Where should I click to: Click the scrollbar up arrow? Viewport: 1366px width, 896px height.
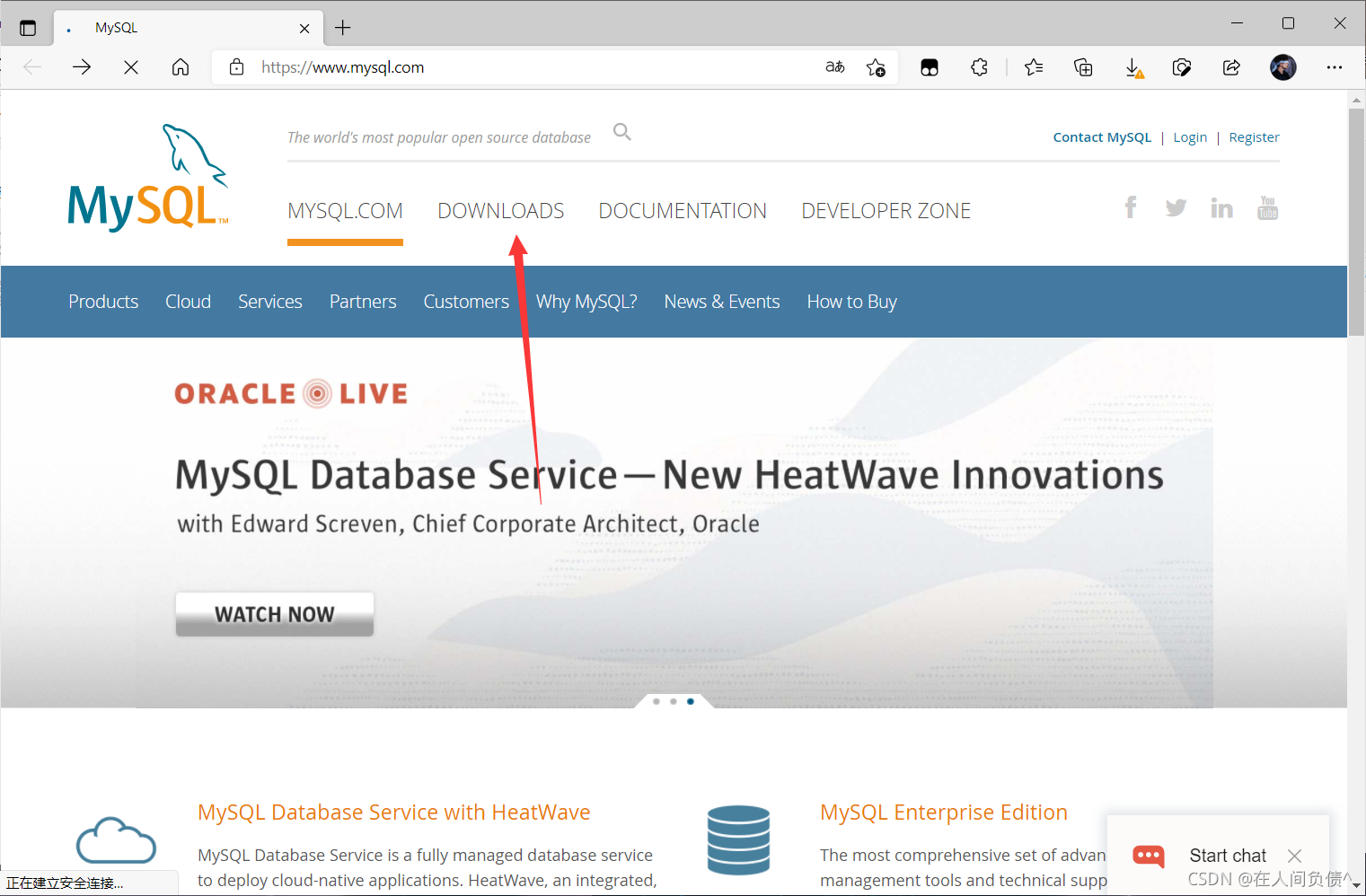coord(1356,100)
